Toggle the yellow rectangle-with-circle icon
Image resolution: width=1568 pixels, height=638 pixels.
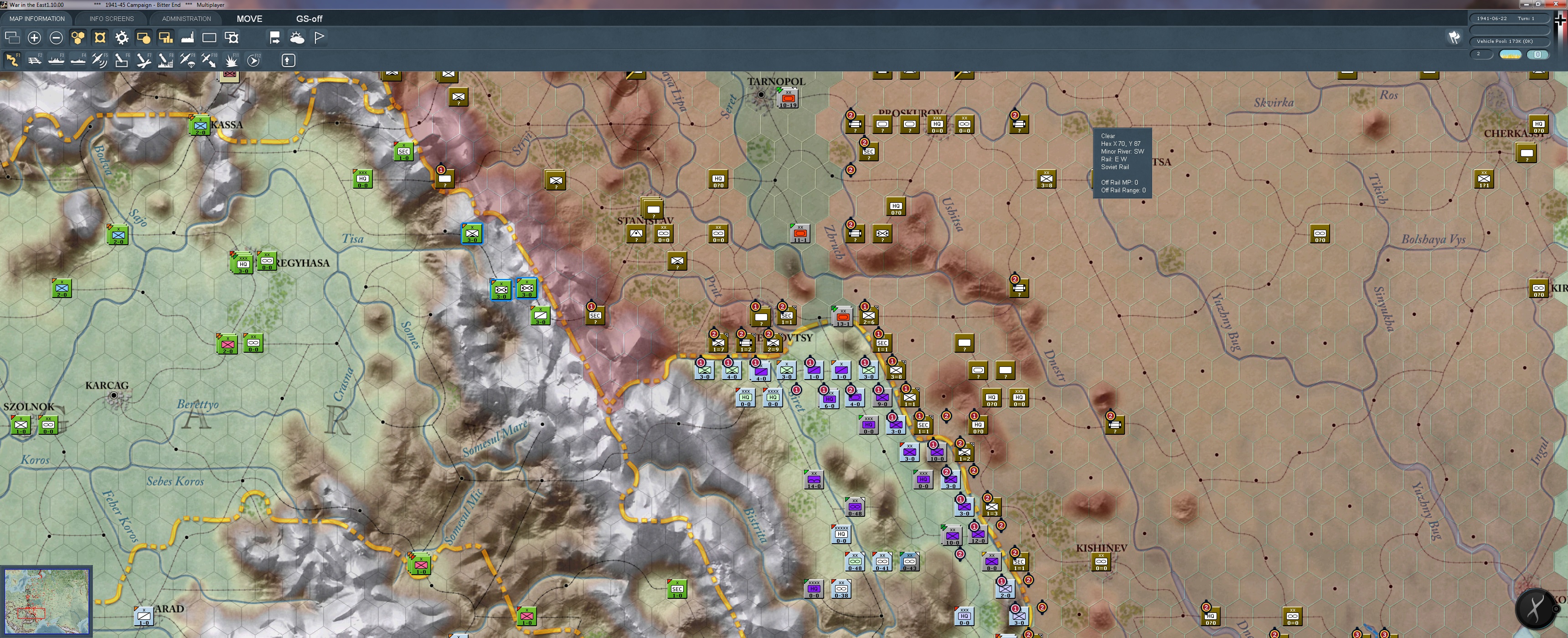(x=144, y=38)
